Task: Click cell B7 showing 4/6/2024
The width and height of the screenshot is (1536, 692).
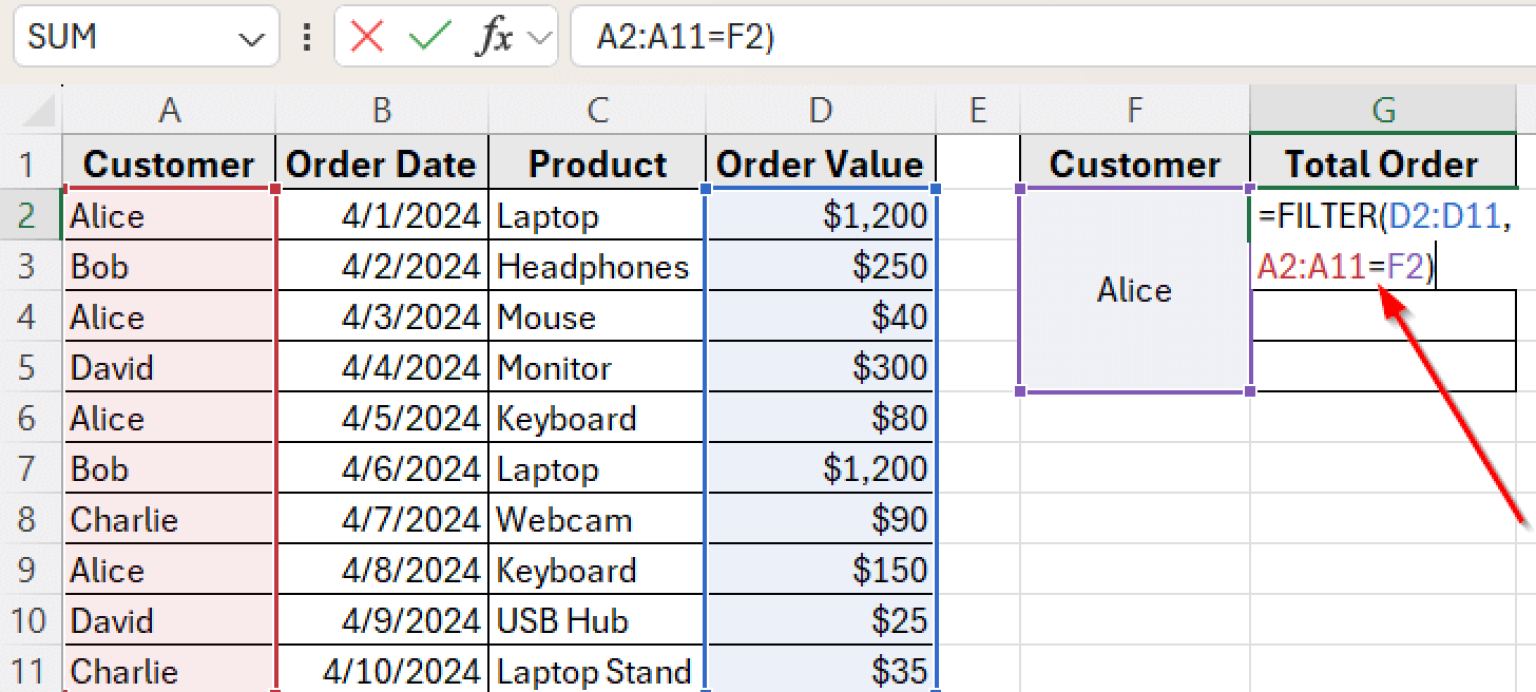Action: point(381,468)
